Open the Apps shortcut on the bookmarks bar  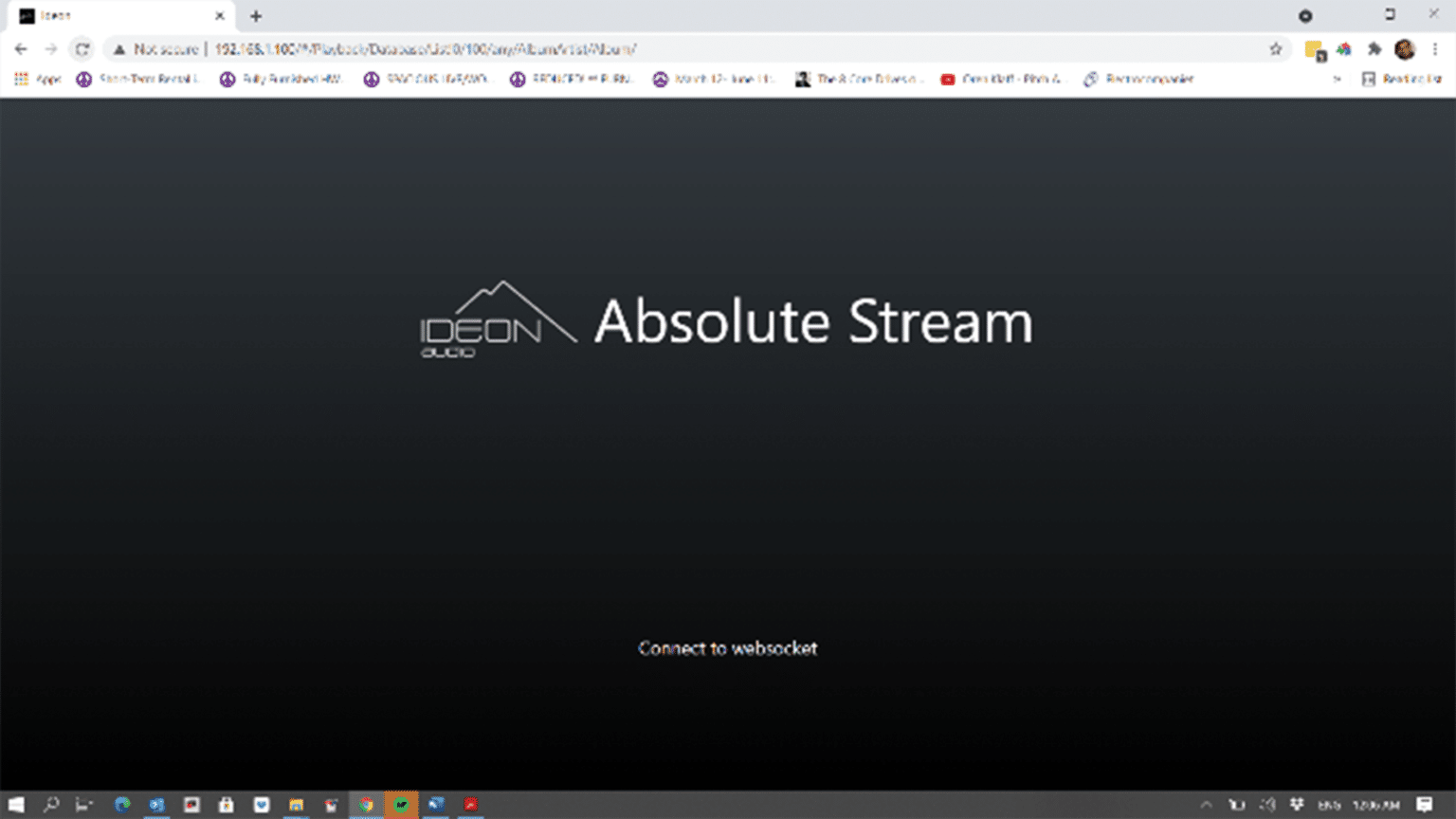click(x=38, y=80)
